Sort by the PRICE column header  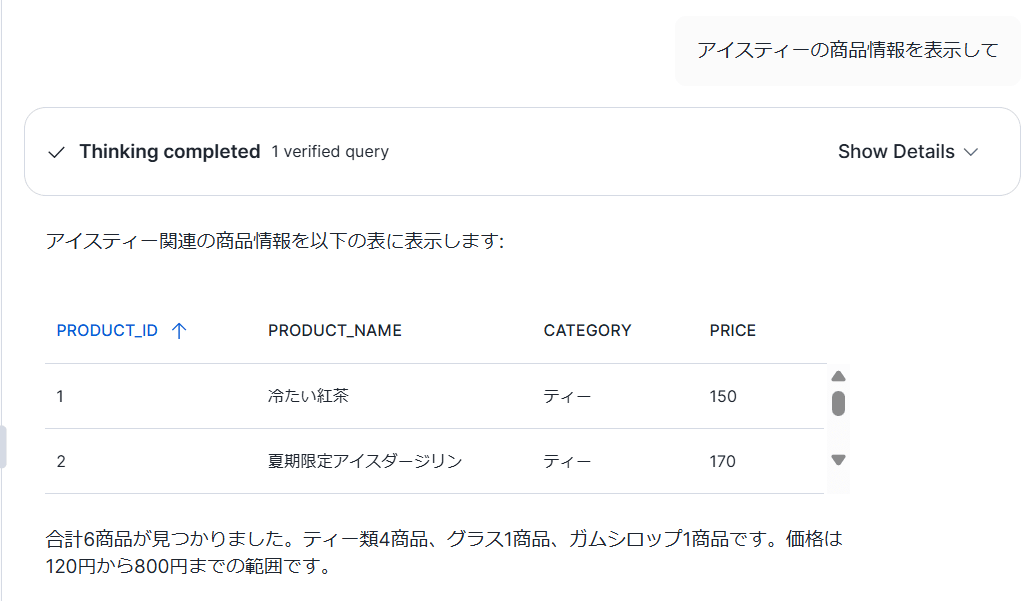[x=732, y=331]
